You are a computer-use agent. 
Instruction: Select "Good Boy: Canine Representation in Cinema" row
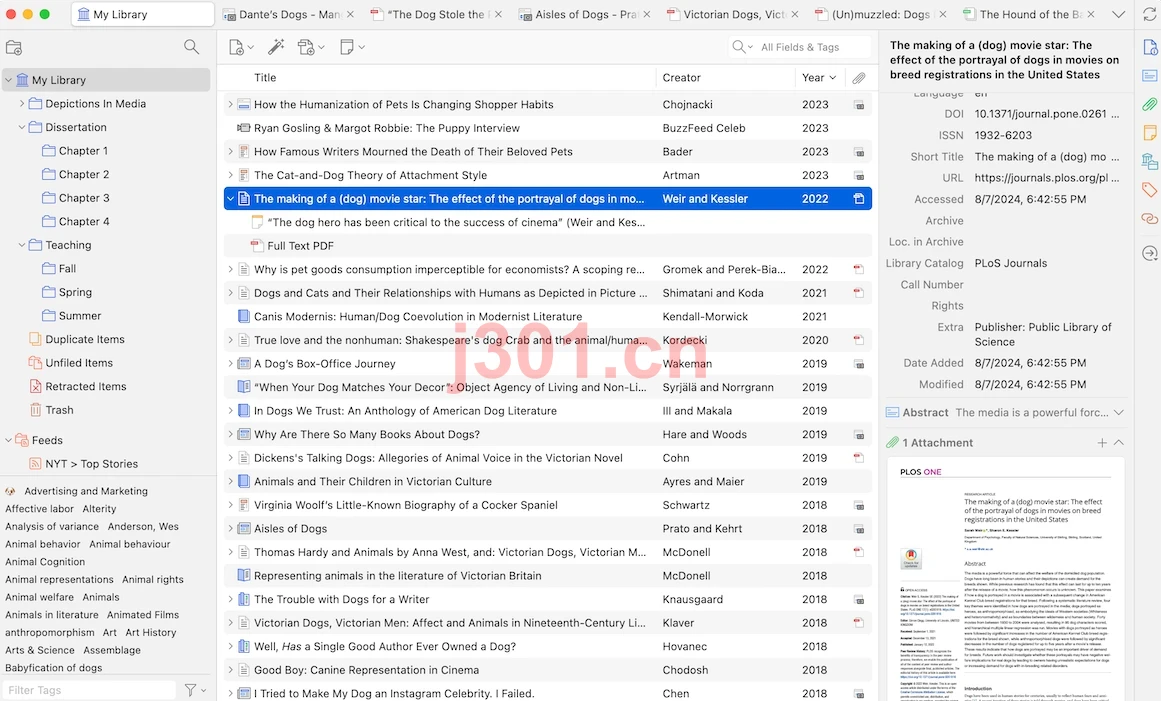point(548,670)
